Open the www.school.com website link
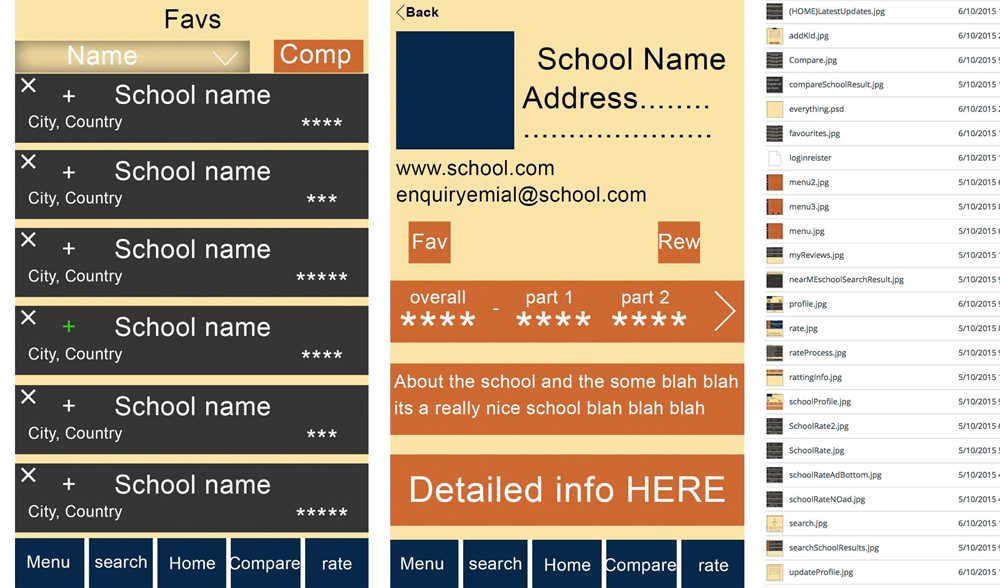Image resolution: width=1000 pixels, height=588 pixels. (475, 168)
